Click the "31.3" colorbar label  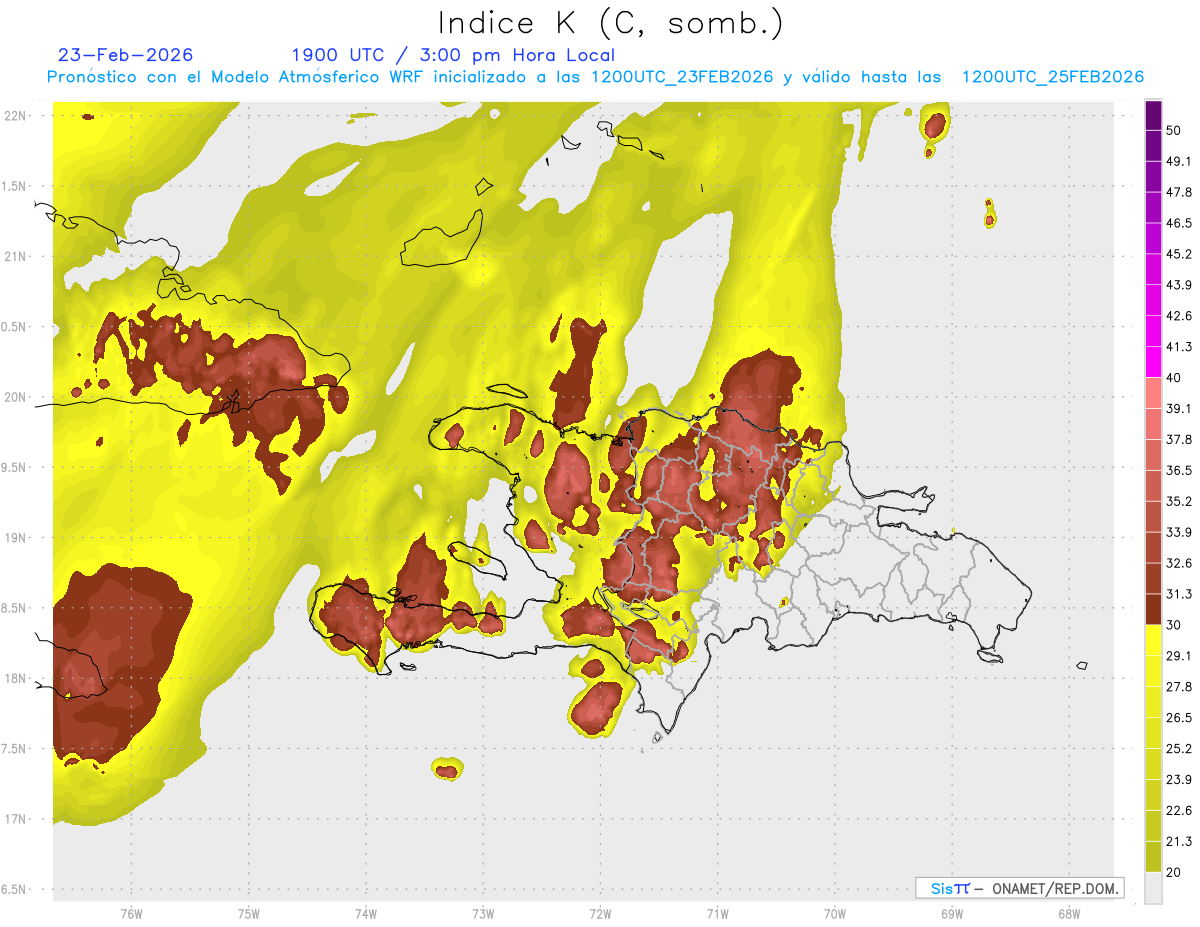pos(1179,594)
